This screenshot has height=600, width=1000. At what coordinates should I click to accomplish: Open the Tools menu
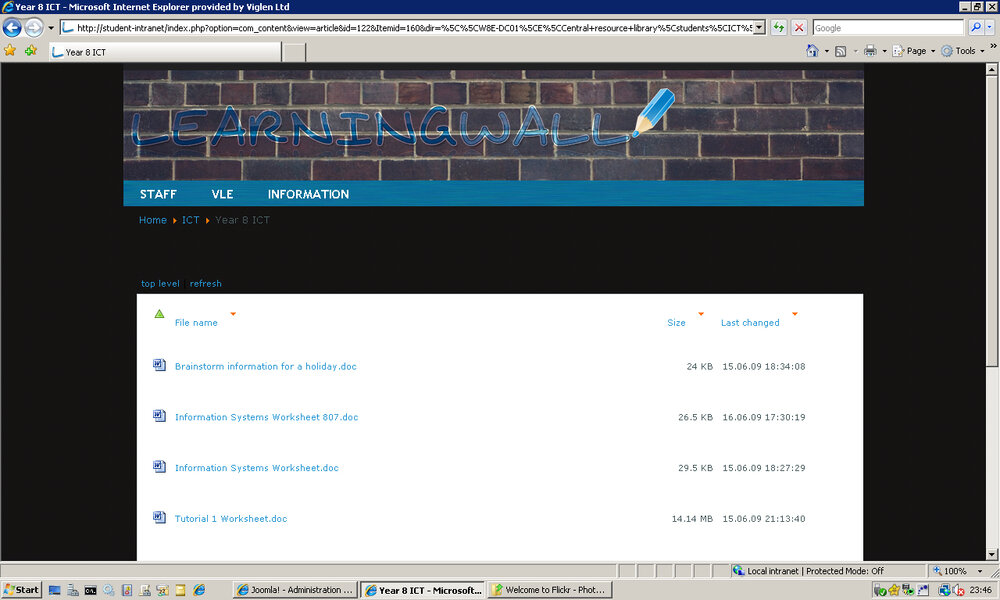click(x=963, y=51)
